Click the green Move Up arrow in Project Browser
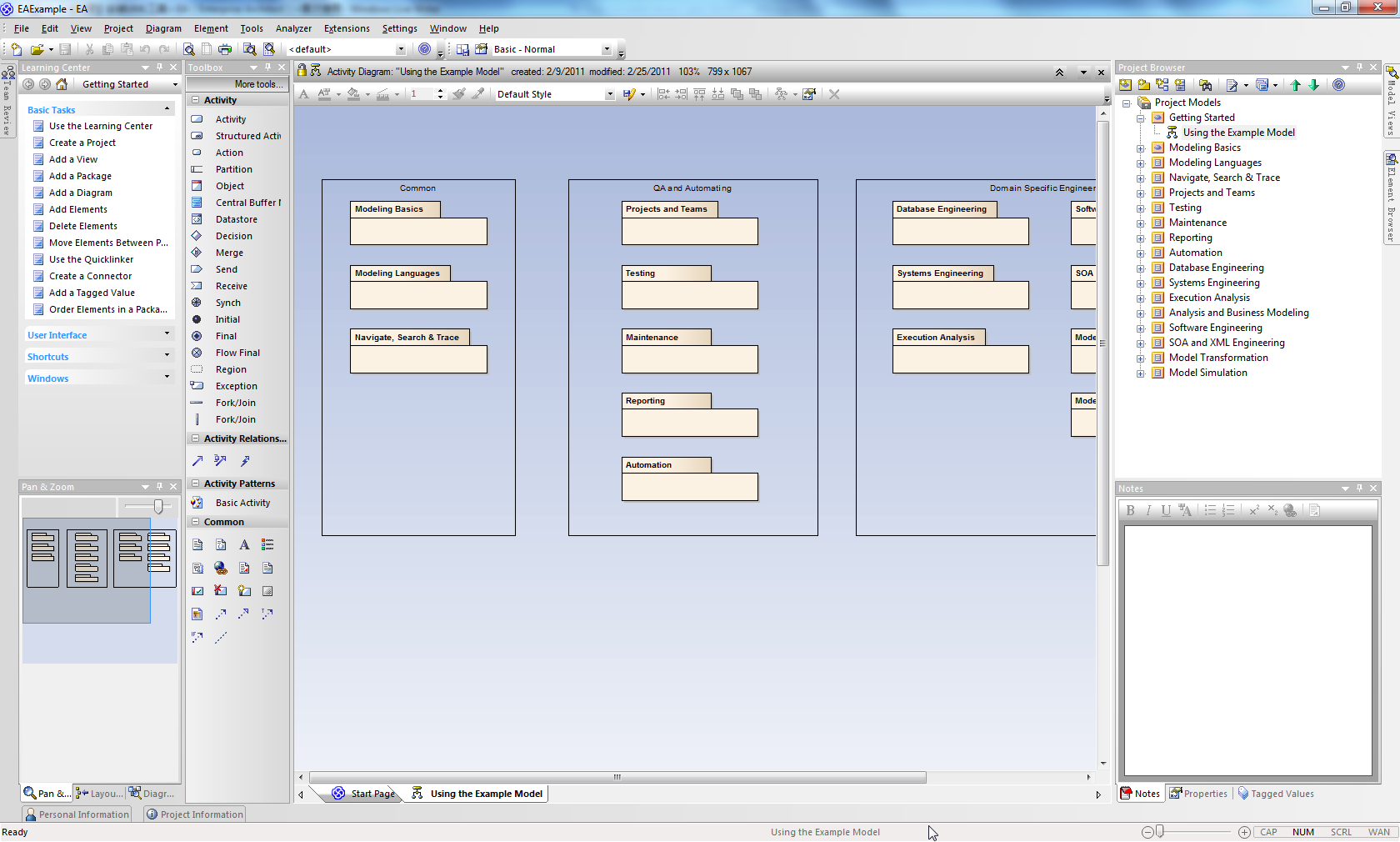The image size is (1400, 842). (x=1296, y=85)
